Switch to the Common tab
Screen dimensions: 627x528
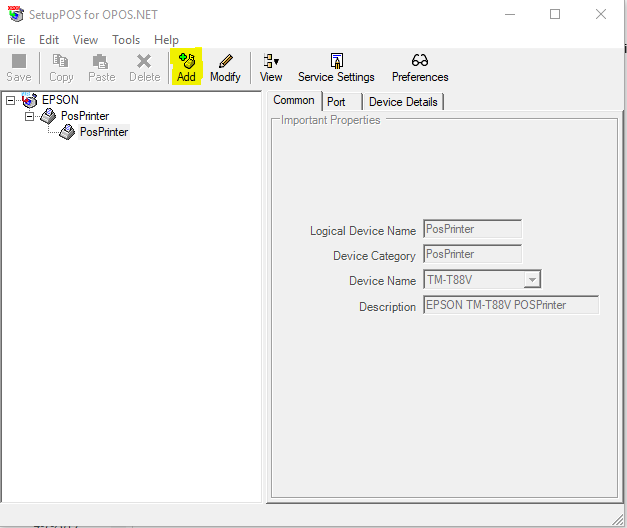294,100
